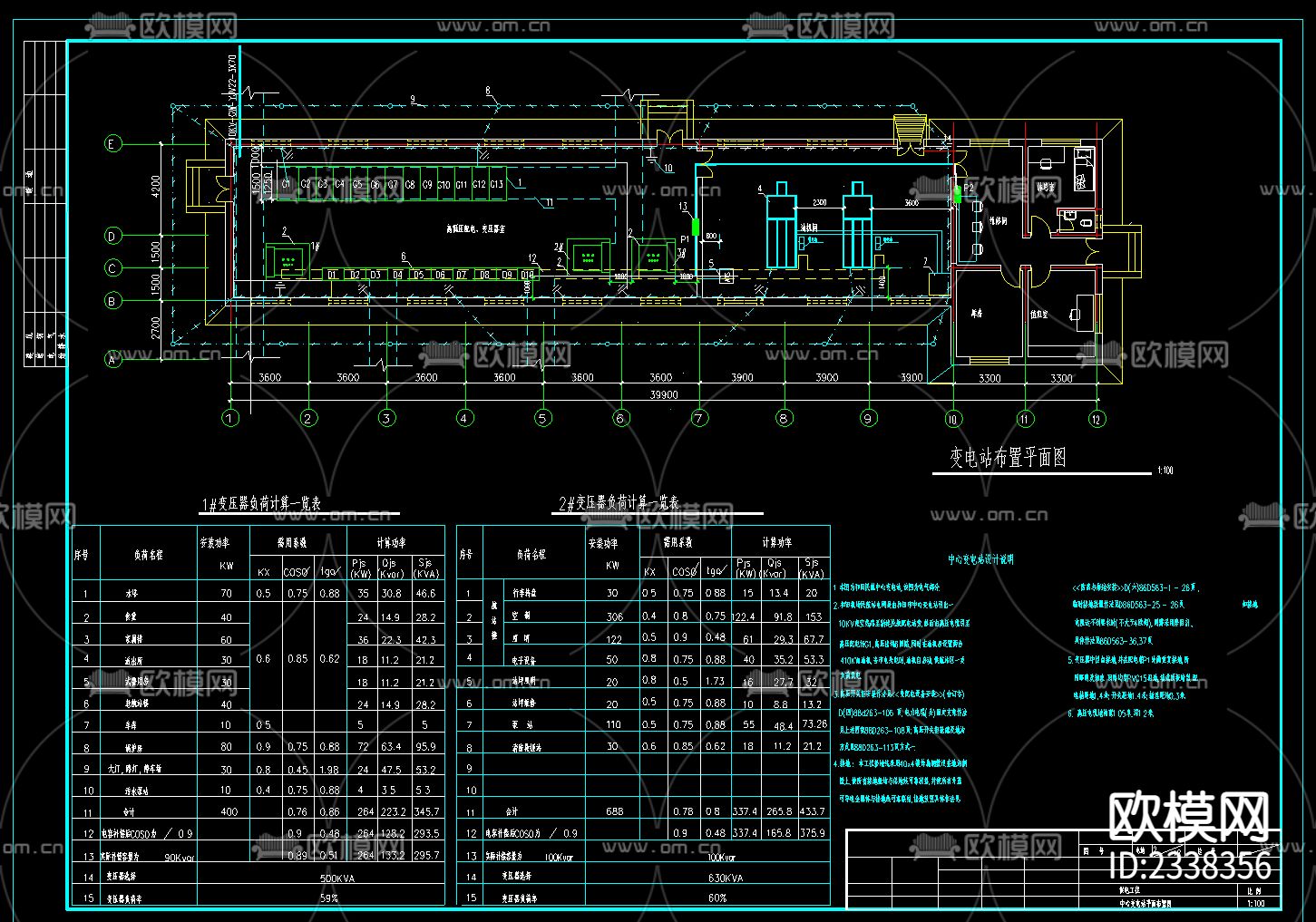The height and width of the screenshot is (922, 1316).
Task: Select the 500KVA transformer selection cell
Action: click(x=336, y=878)
